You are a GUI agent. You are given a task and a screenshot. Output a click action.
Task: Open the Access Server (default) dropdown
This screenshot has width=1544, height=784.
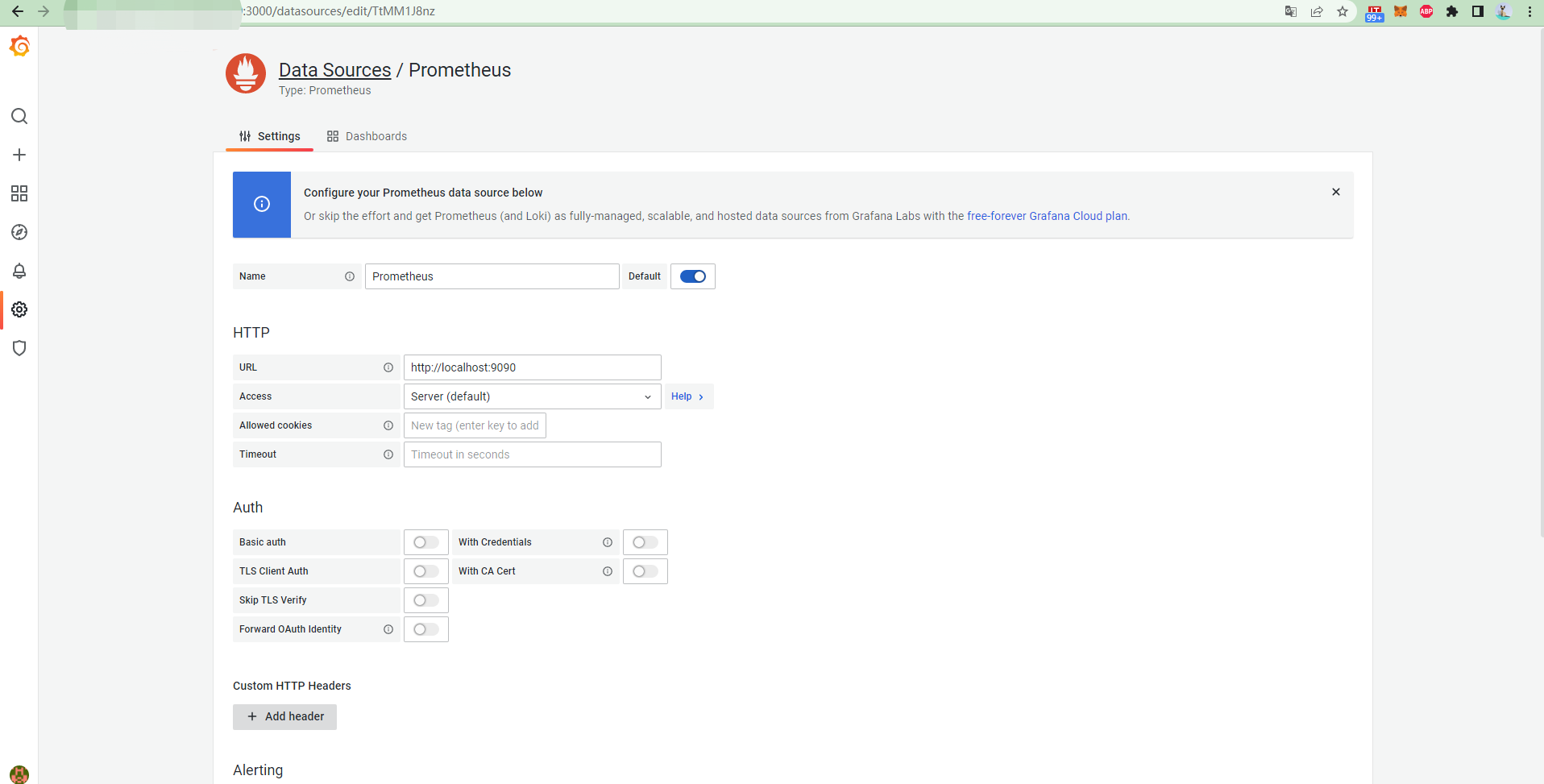(532, 396)
